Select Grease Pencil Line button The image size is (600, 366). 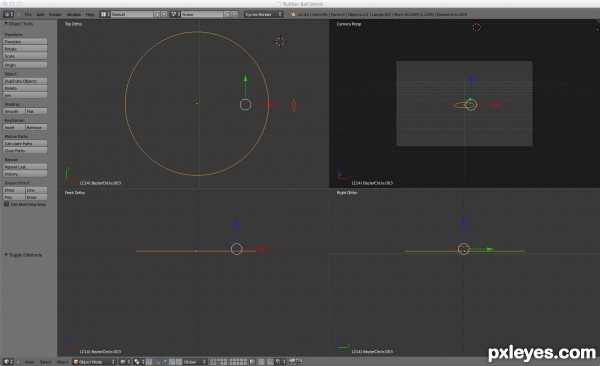point(36,190)
